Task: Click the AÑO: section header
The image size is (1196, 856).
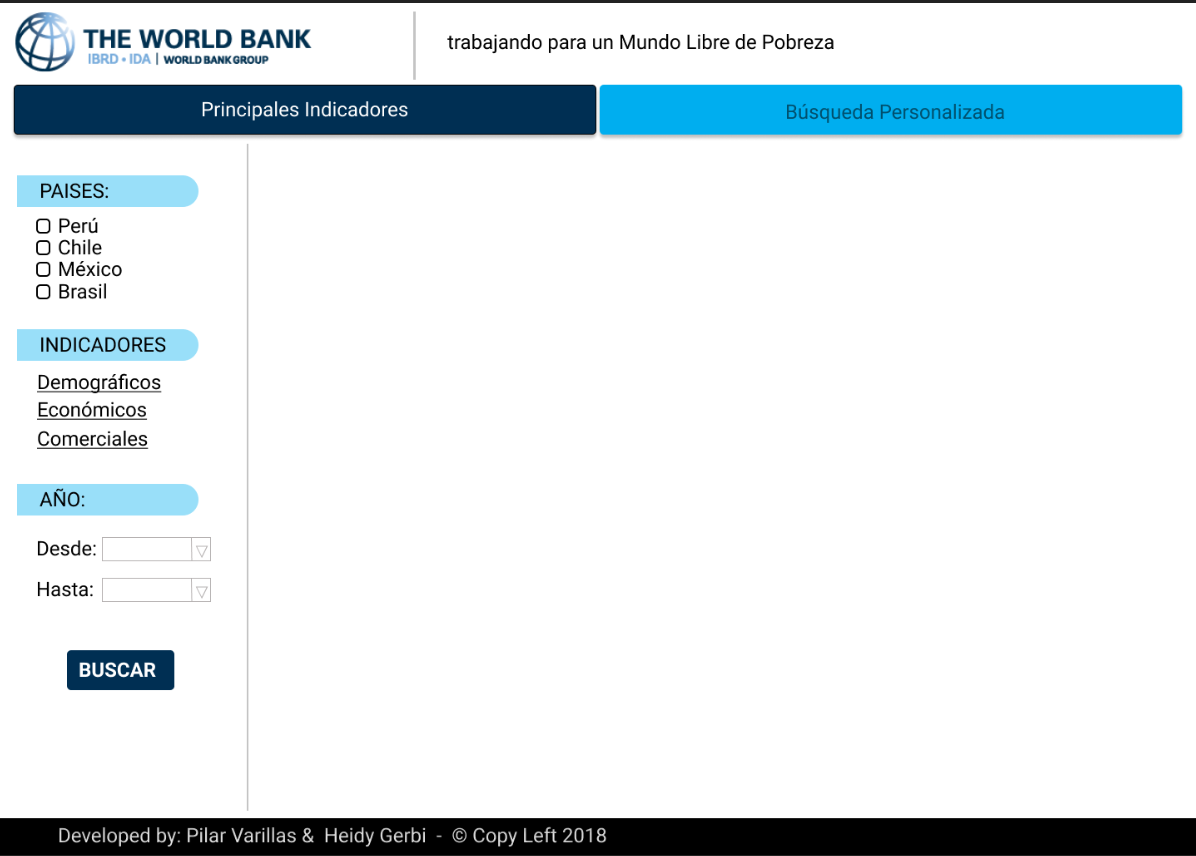Action: [108, 500]
